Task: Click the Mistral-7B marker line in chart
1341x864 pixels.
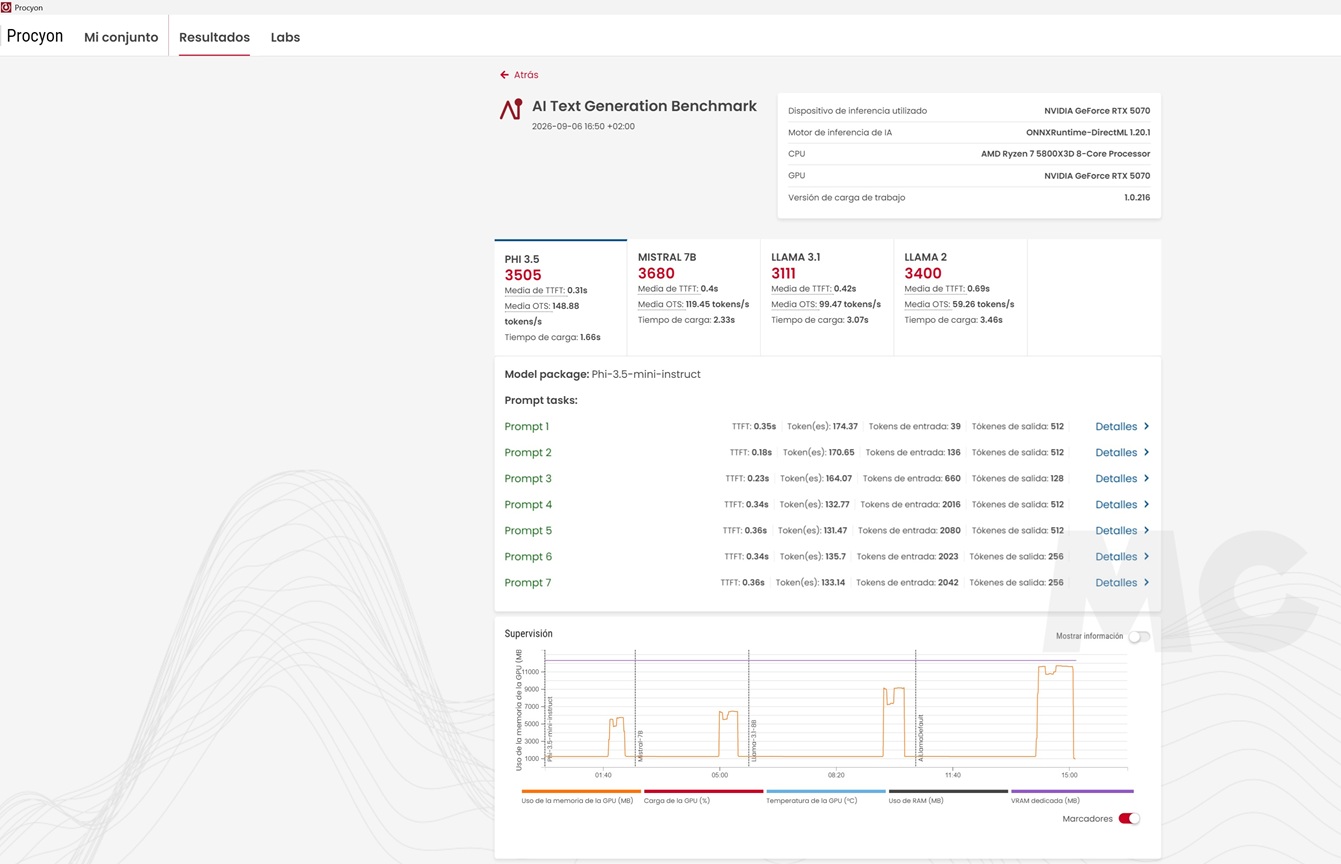Action: click(635, 708)
